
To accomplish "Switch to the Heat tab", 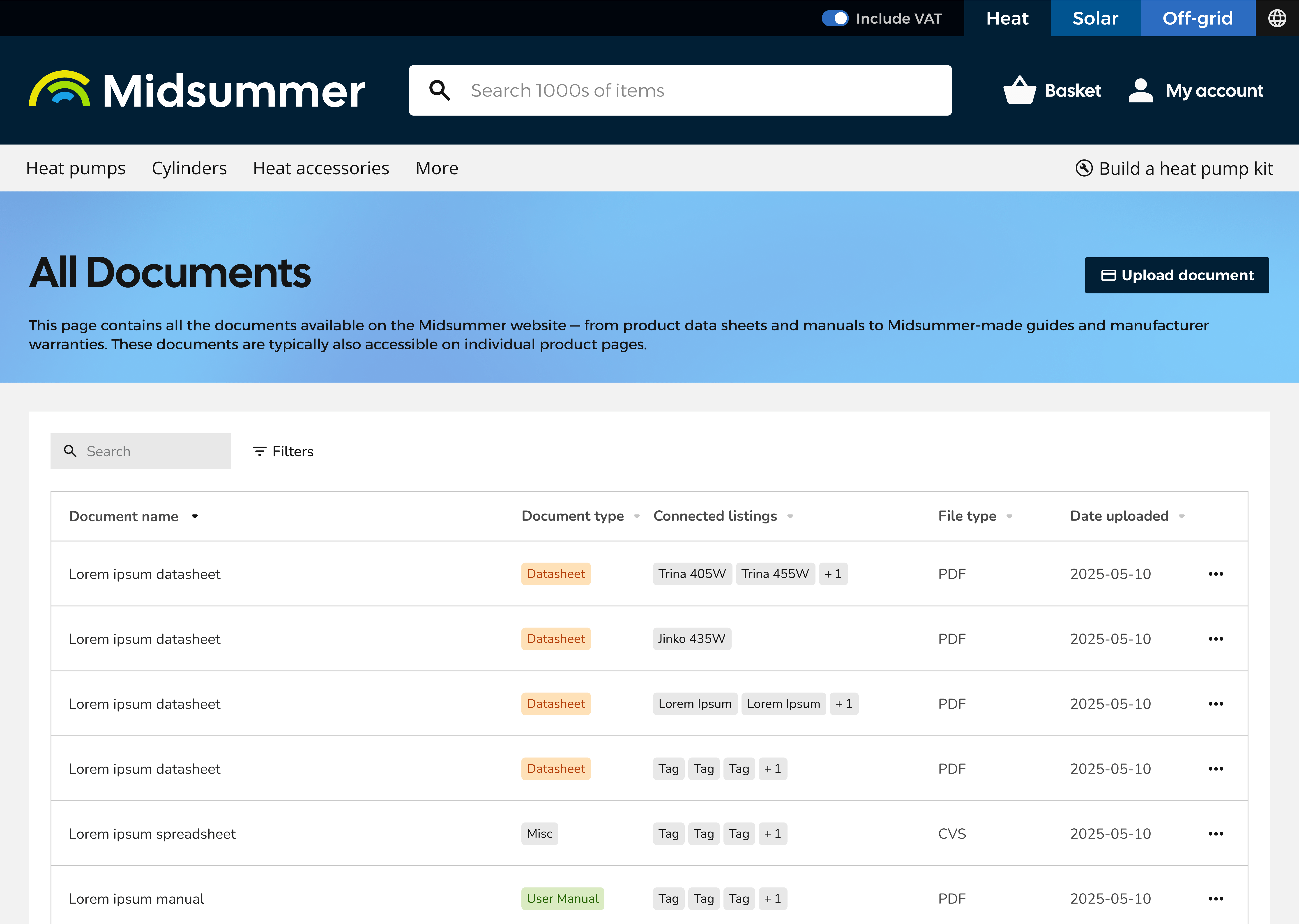I will pos(1007,18).
